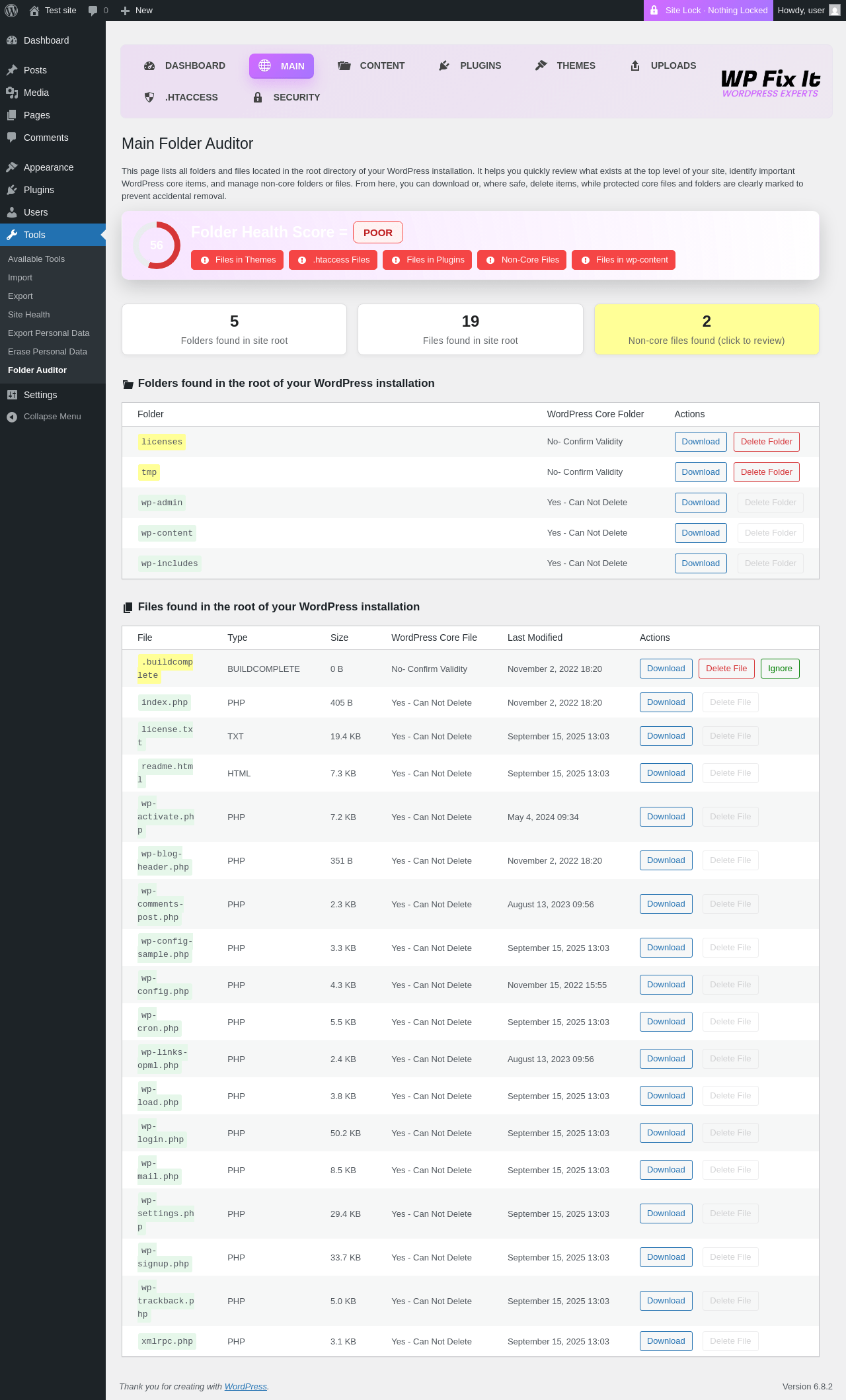Click the Collapse Menu arrow icon
Viewport: 846px width, 1400px height.
pyautogui.click(x=12, y=417)
